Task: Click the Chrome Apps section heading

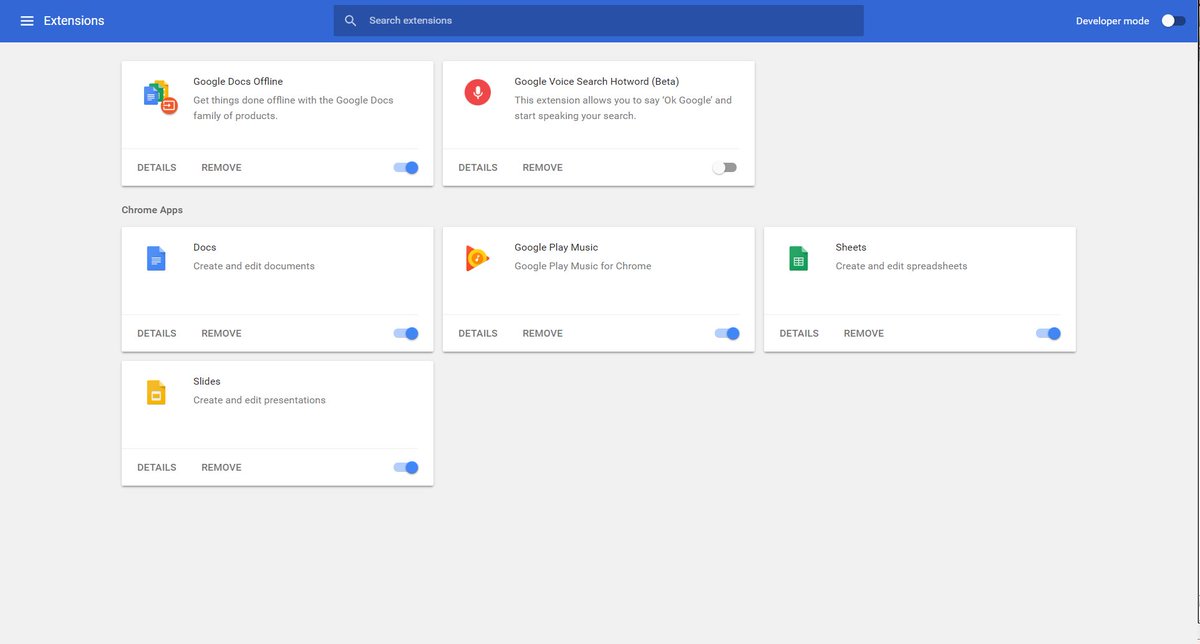Action: pos(152,211)
